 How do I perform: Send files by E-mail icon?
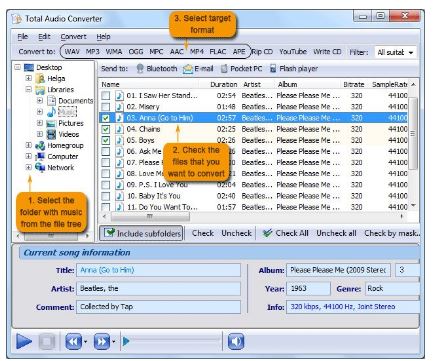click(x=188, y=69)
